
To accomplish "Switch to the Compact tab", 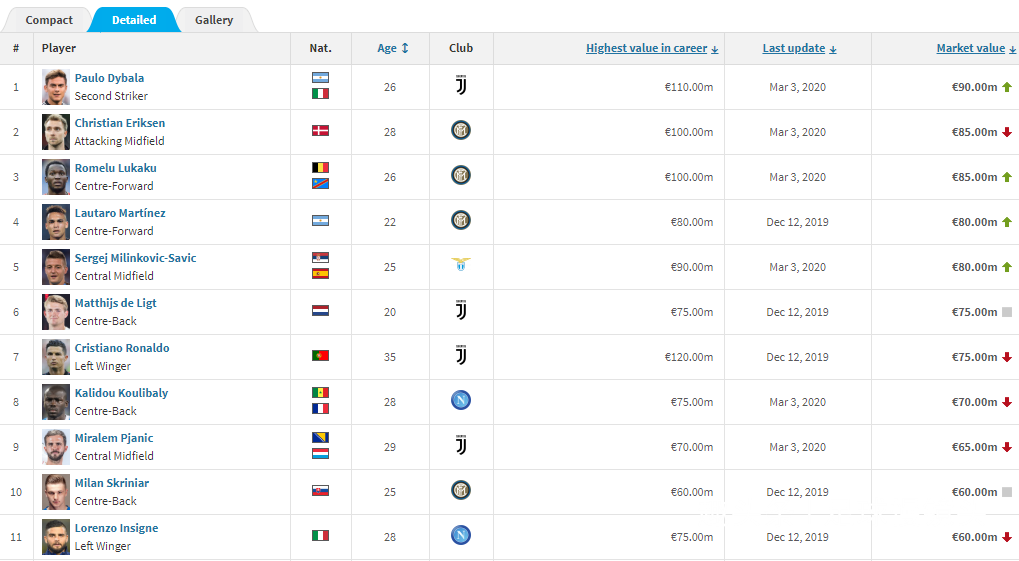I will click(x=49, y=20).
